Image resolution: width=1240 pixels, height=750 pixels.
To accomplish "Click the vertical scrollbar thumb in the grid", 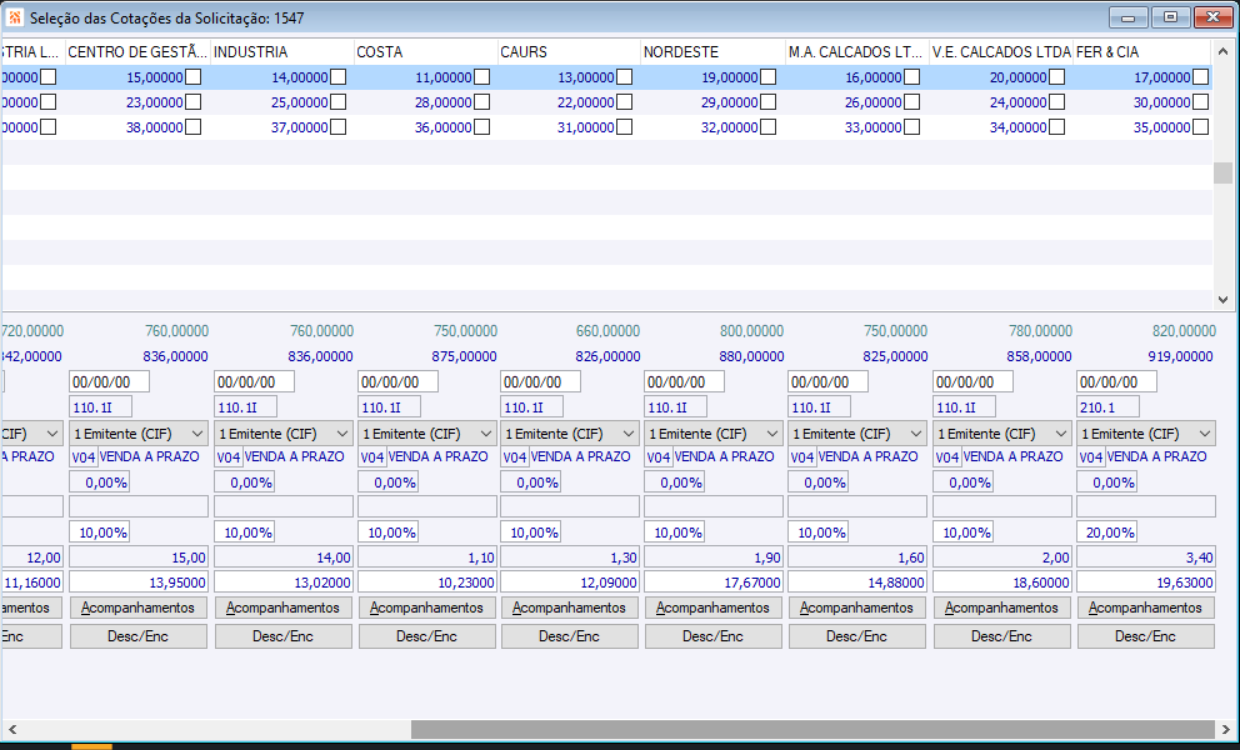I will tap(1223, 173).
